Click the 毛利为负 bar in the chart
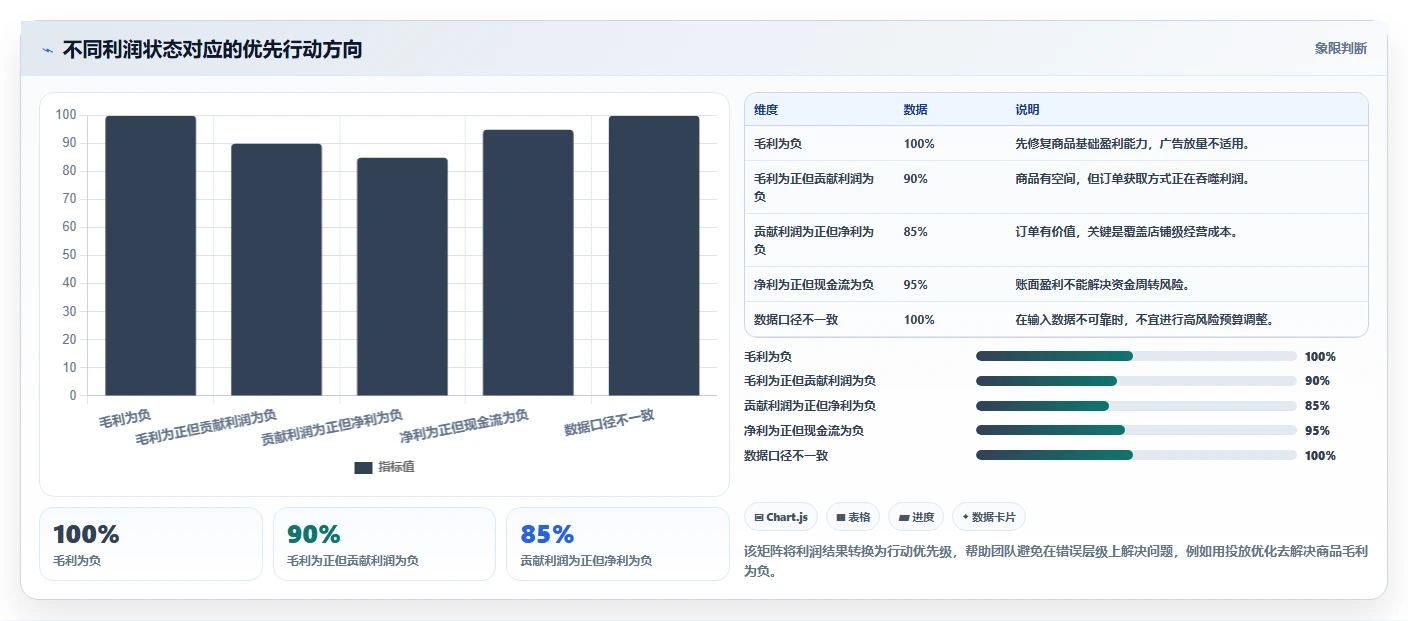The width and height of the screenshot is (1408, 621). tap(151, 256)
